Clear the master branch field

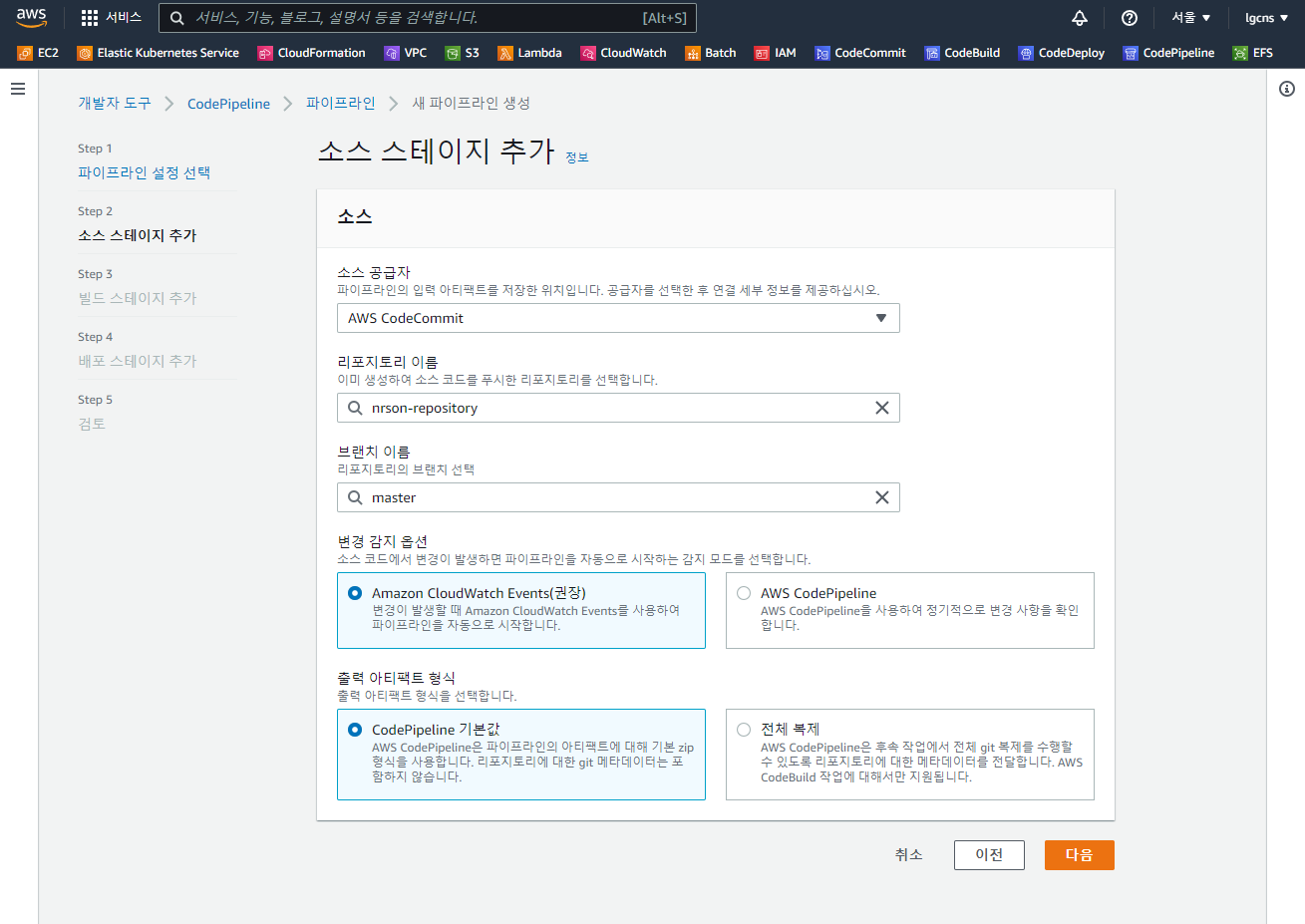(882, 497)
